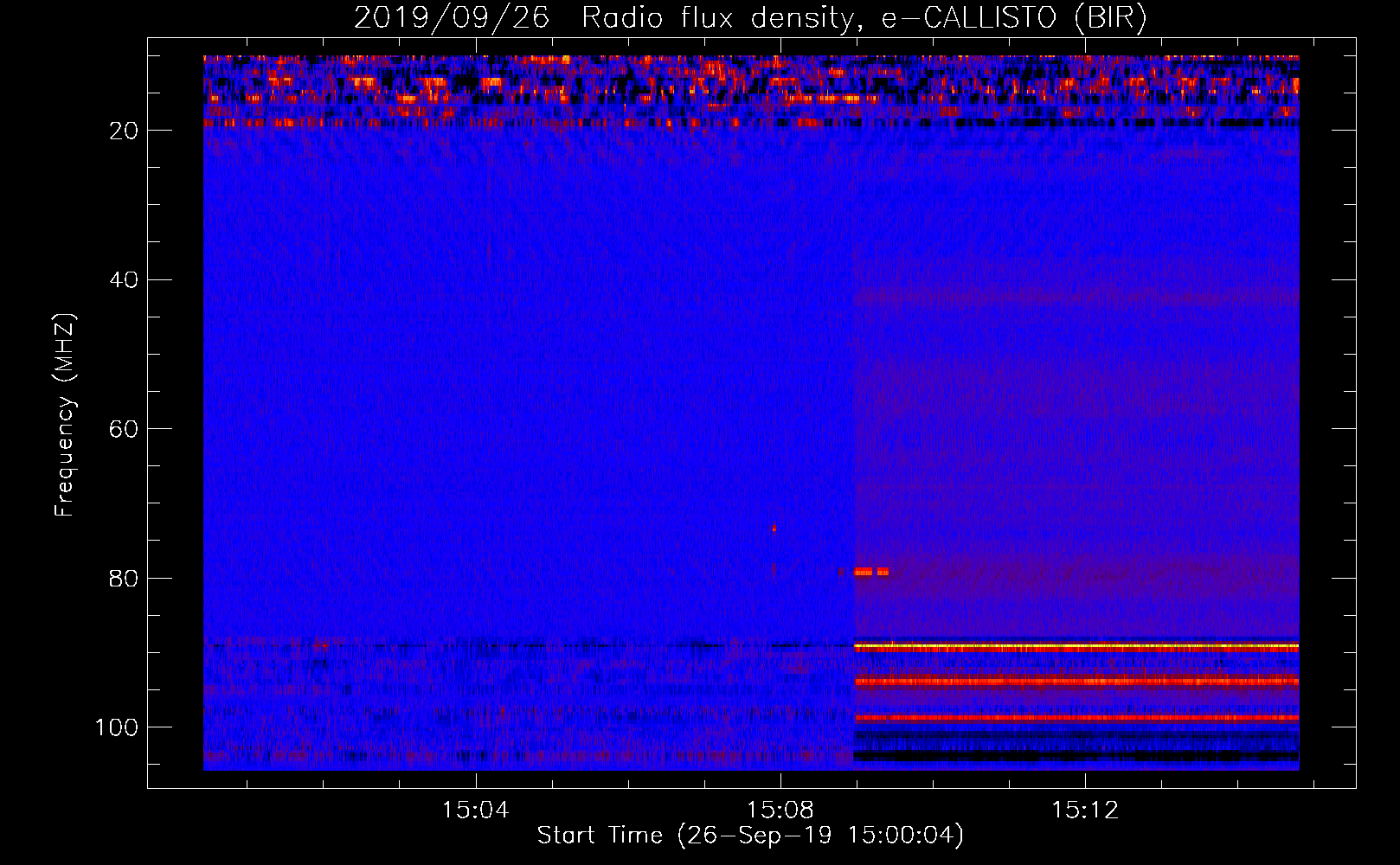Click the 15:08 time tick label

click(780, 811)
